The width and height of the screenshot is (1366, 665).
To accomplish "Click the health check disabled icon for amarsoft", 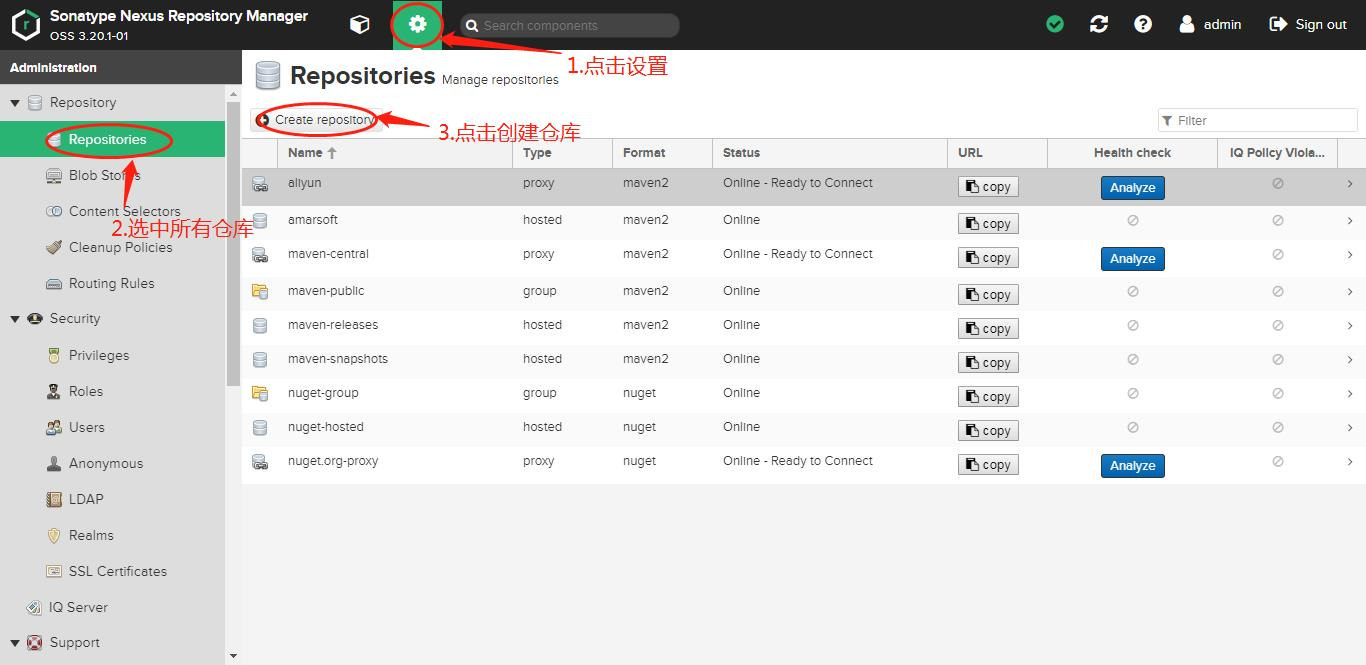I will click(1133, 220).
